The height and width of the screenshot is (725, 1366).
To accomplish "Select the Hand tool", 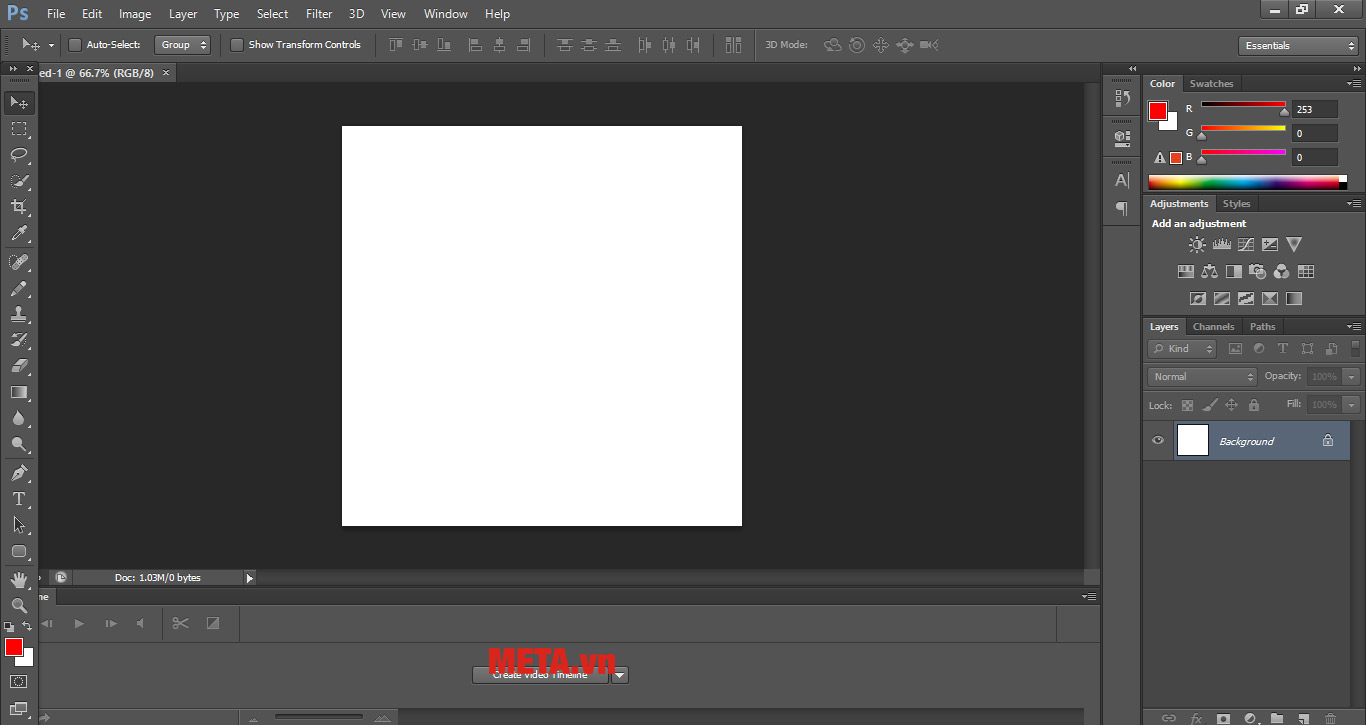I will pyautogui.click(x=19, y=578).
